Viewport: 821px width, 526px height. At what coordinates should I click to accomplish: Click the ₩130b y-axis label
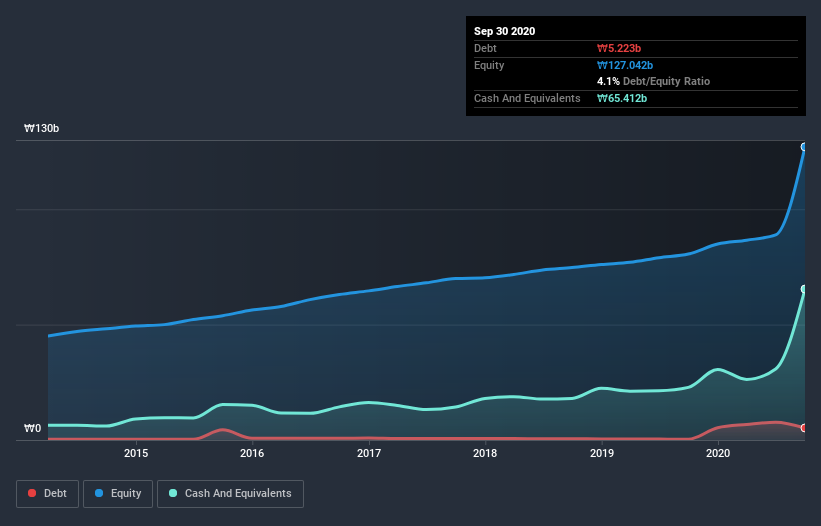(x=41, y=128)
